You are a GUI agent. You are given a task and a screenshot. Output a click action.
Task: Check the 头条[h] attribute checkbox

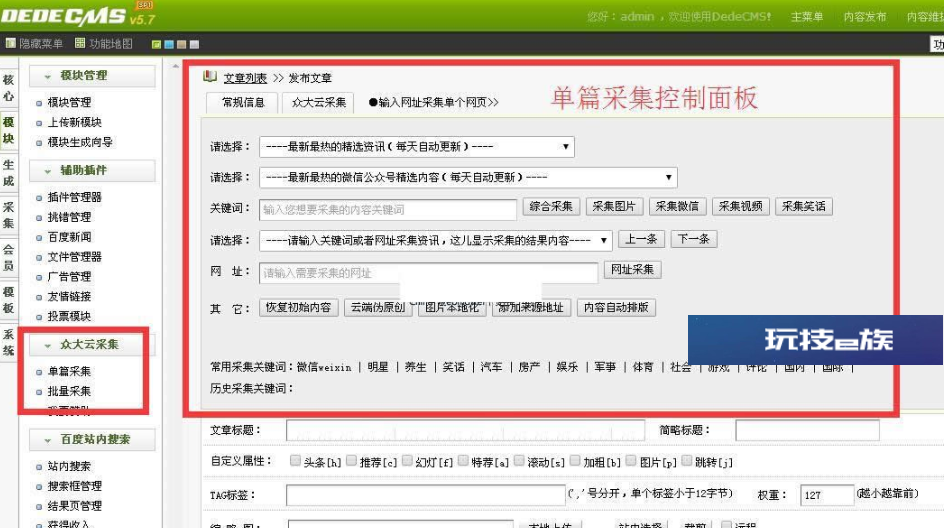pos(295,461)
